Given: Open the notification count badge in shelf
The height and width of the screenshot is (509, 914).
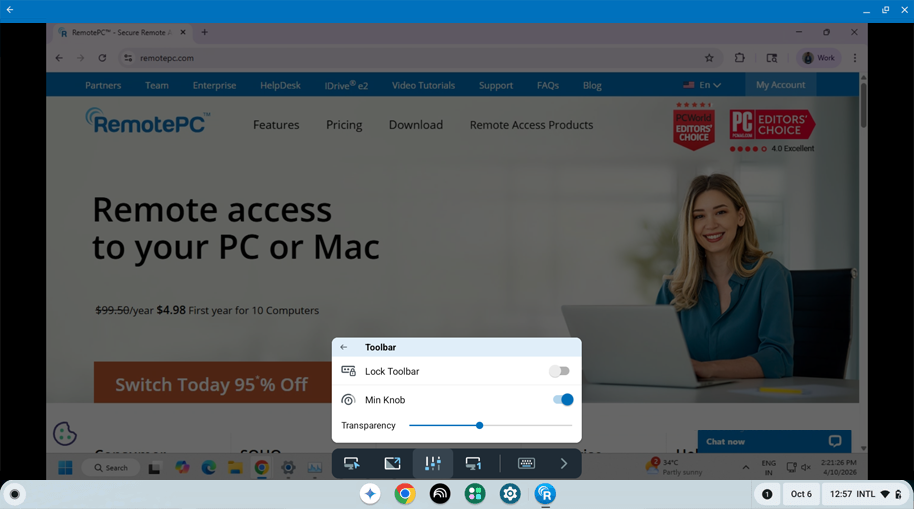Looking at the screenshot, I should (x=767, y=494).
